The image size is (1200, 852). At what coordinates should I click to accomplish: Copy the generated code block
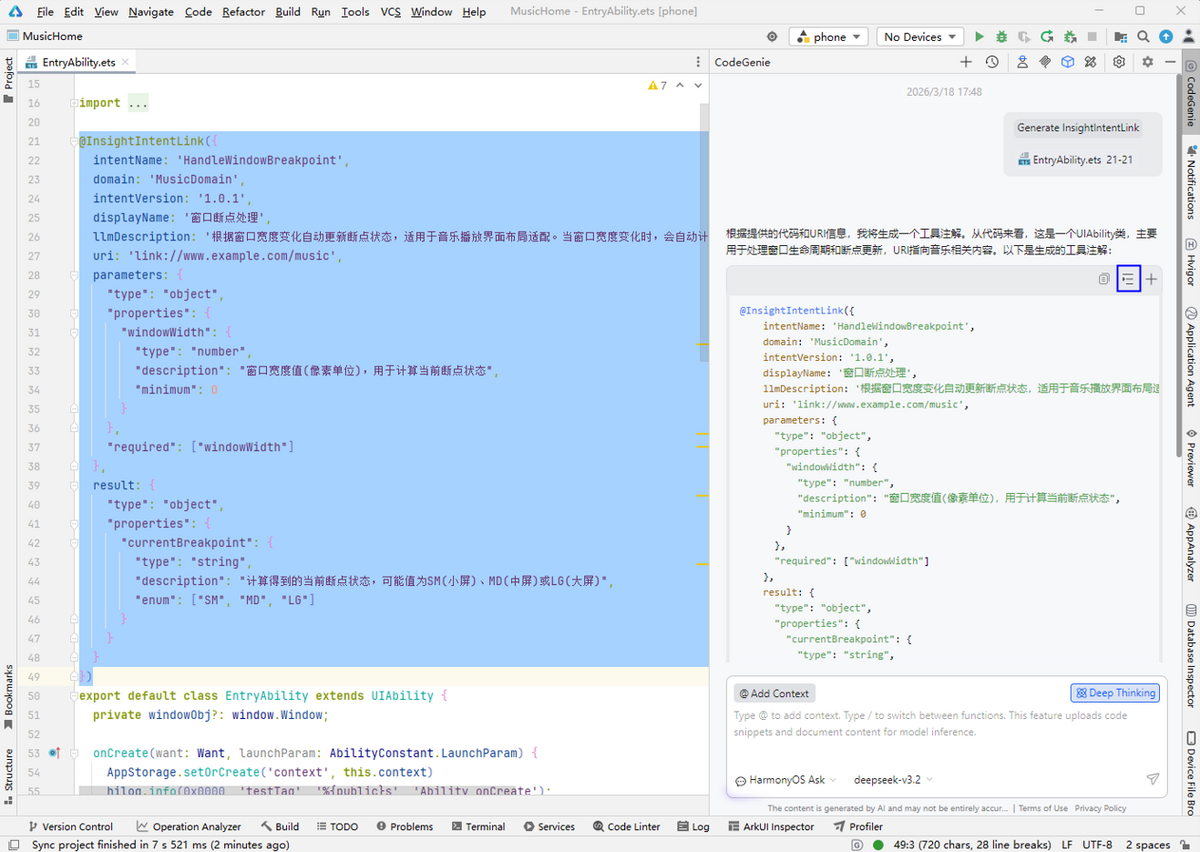point(1104,280)
